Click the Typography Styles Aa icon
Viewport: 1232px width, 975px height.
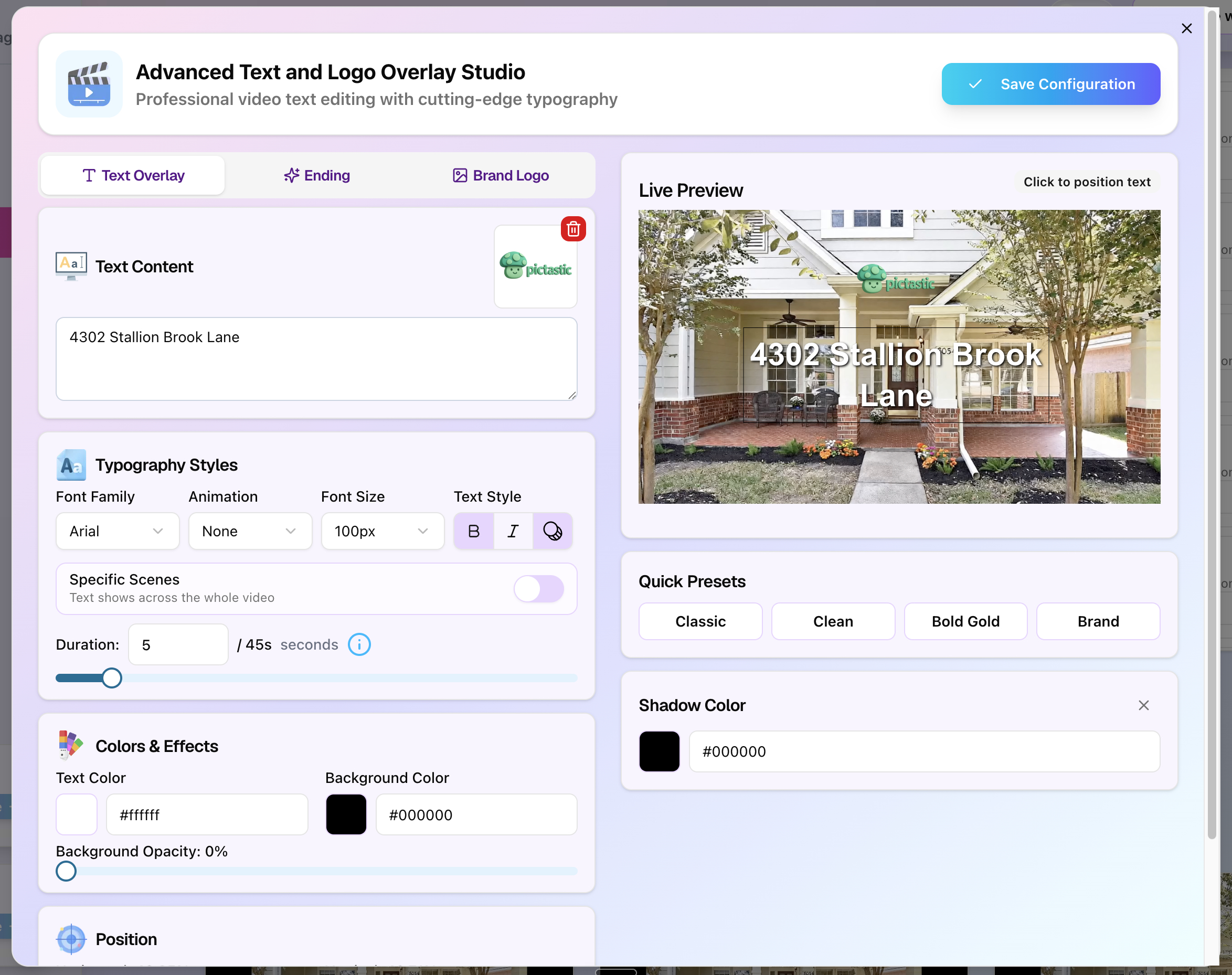(71, 464)
